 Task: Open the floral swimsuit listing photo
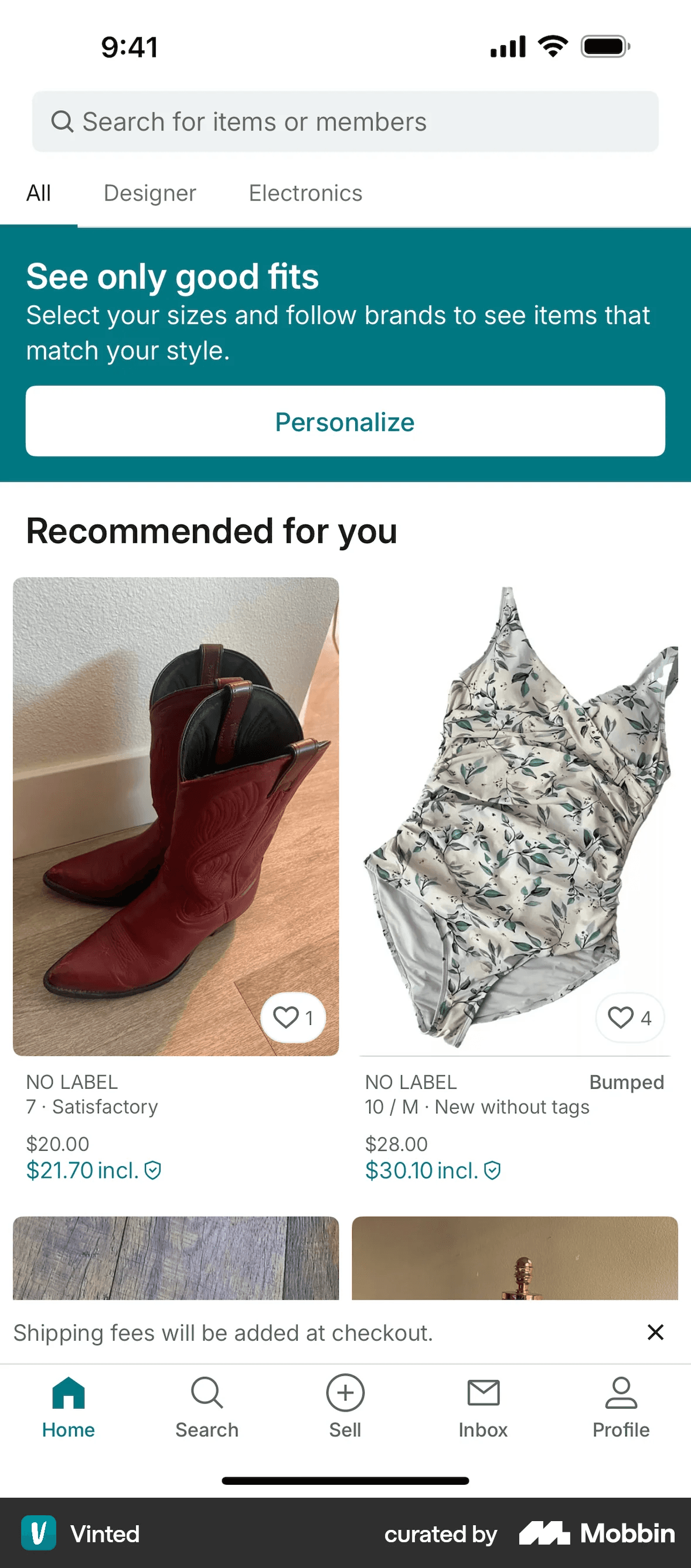515,817
